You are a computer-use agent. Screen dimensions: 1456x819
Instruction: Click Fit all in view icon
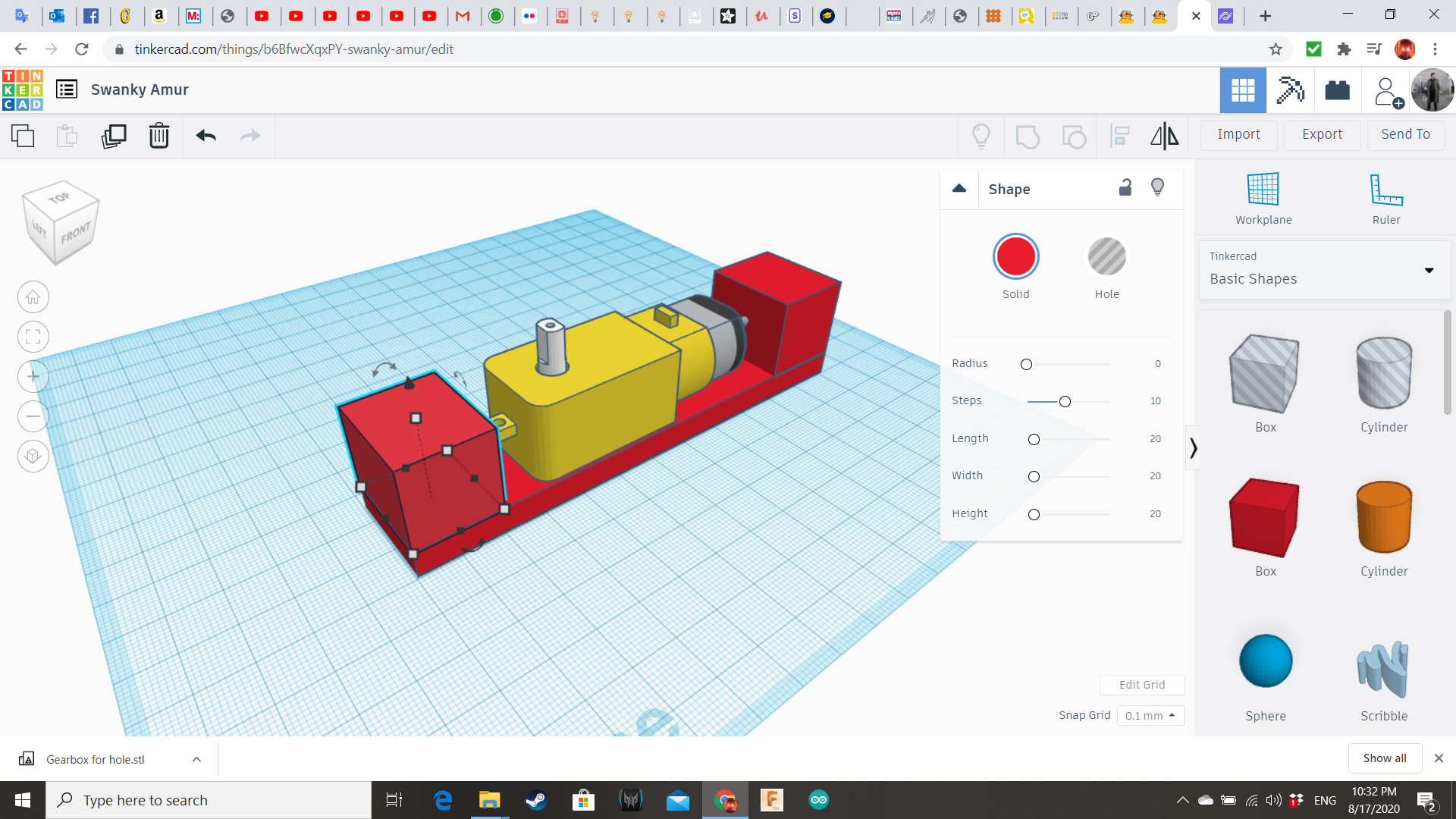pos(33,337)
